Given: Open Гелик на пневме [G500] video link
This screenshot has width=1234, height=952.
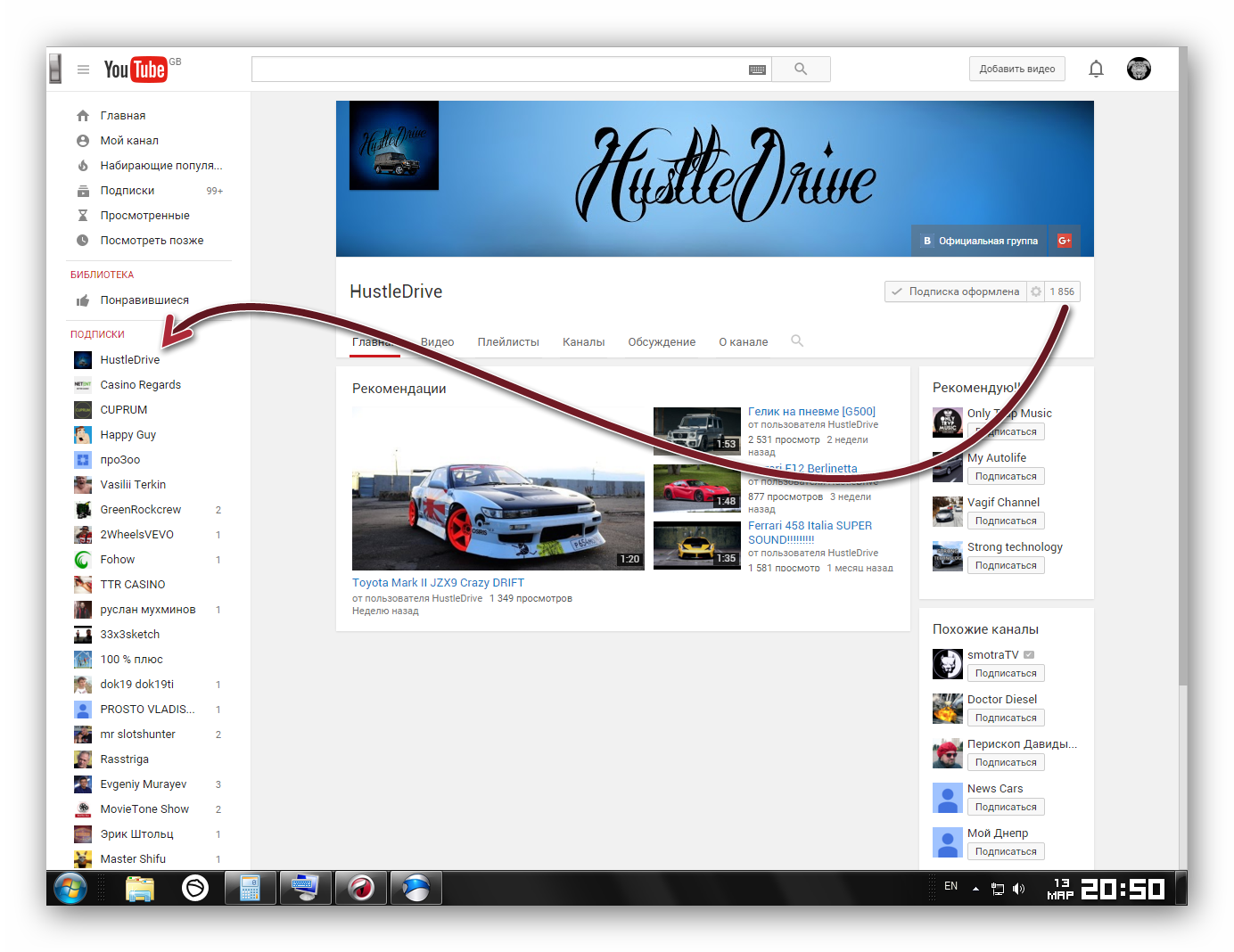Looking at the screenshot, I should pos(811,412).
